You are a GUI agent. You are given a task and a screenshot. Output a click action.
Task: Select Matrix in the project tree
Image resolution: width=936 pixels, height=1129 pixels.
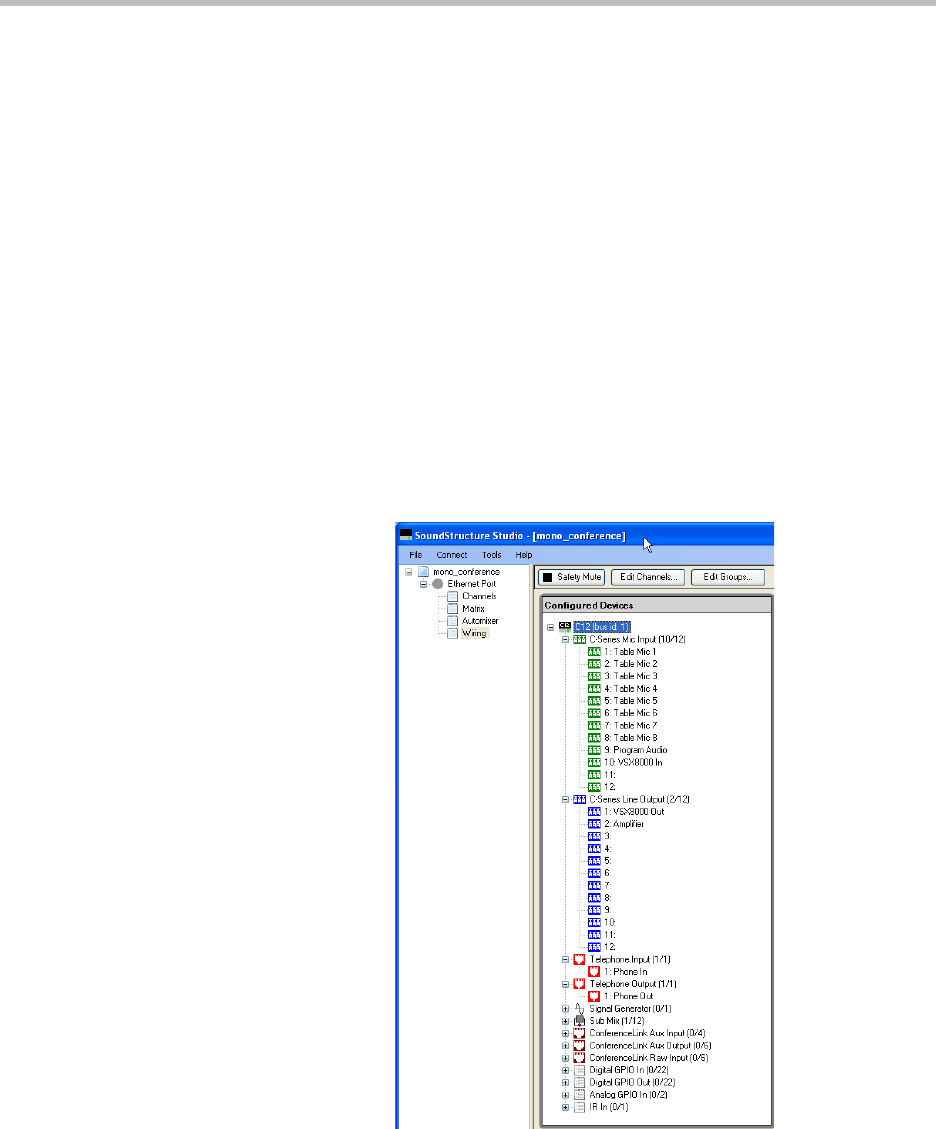coord(473,608)
